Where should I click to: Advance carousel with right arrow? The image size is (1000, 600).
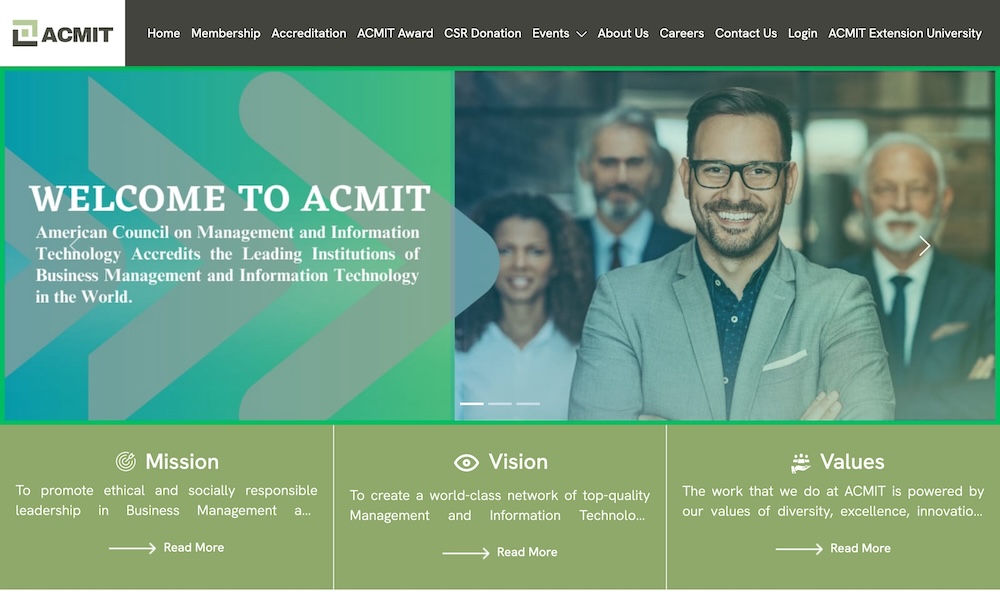pos(924,245)
